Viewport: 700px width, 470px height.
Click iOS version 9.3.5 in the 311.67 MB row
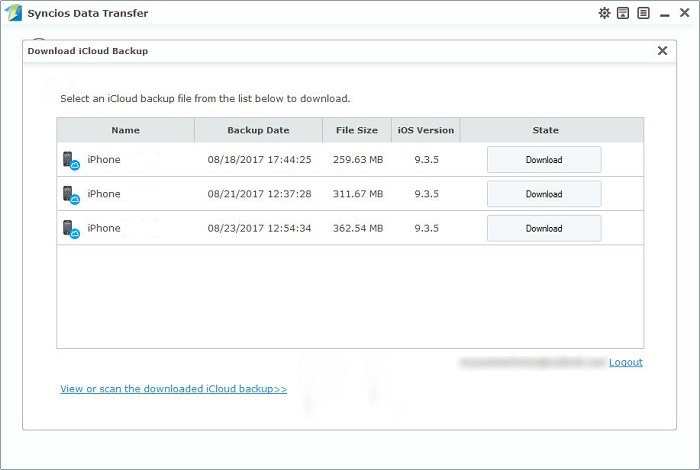(x=426, y=194)
